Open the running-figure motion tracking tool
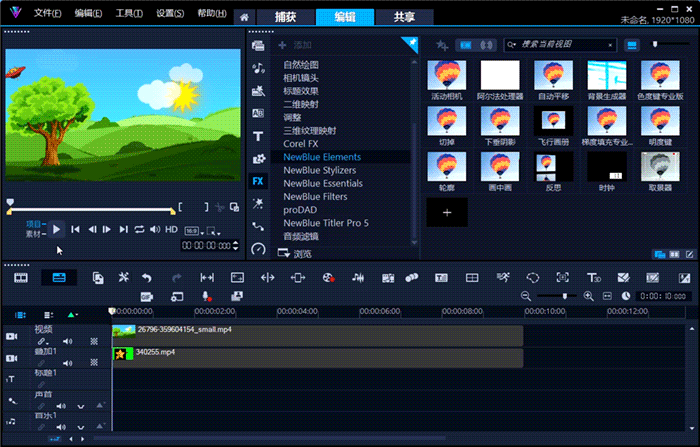This screenshot has width=700, height=447. pos(503,278)
